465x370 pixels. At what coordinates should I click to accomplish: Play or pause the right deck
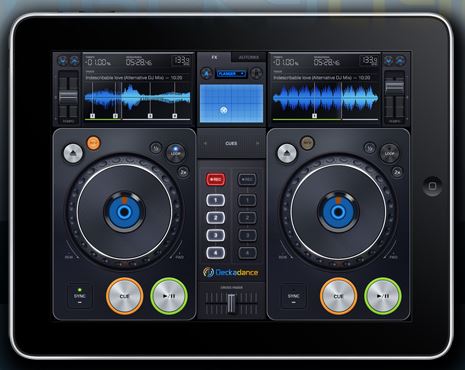point(383,296)
